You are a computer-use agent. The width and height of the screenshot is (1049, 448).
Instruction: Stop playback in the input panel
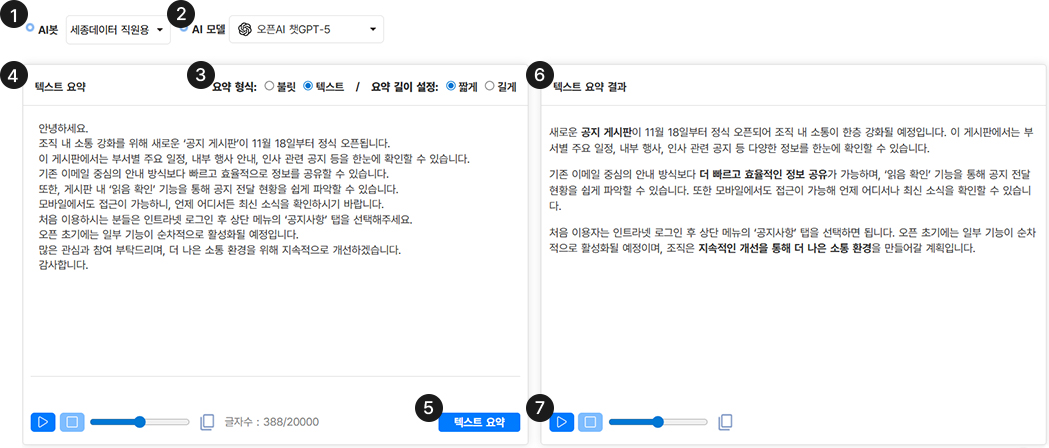click(72, 422)
